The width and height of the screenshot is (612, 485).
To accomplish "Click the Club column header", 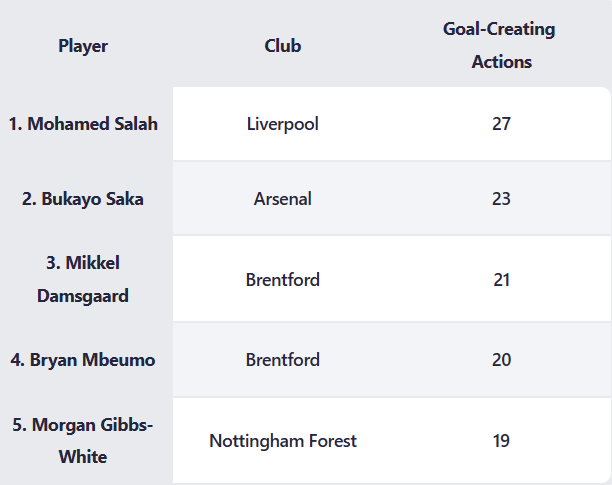I will pos(283,45).
